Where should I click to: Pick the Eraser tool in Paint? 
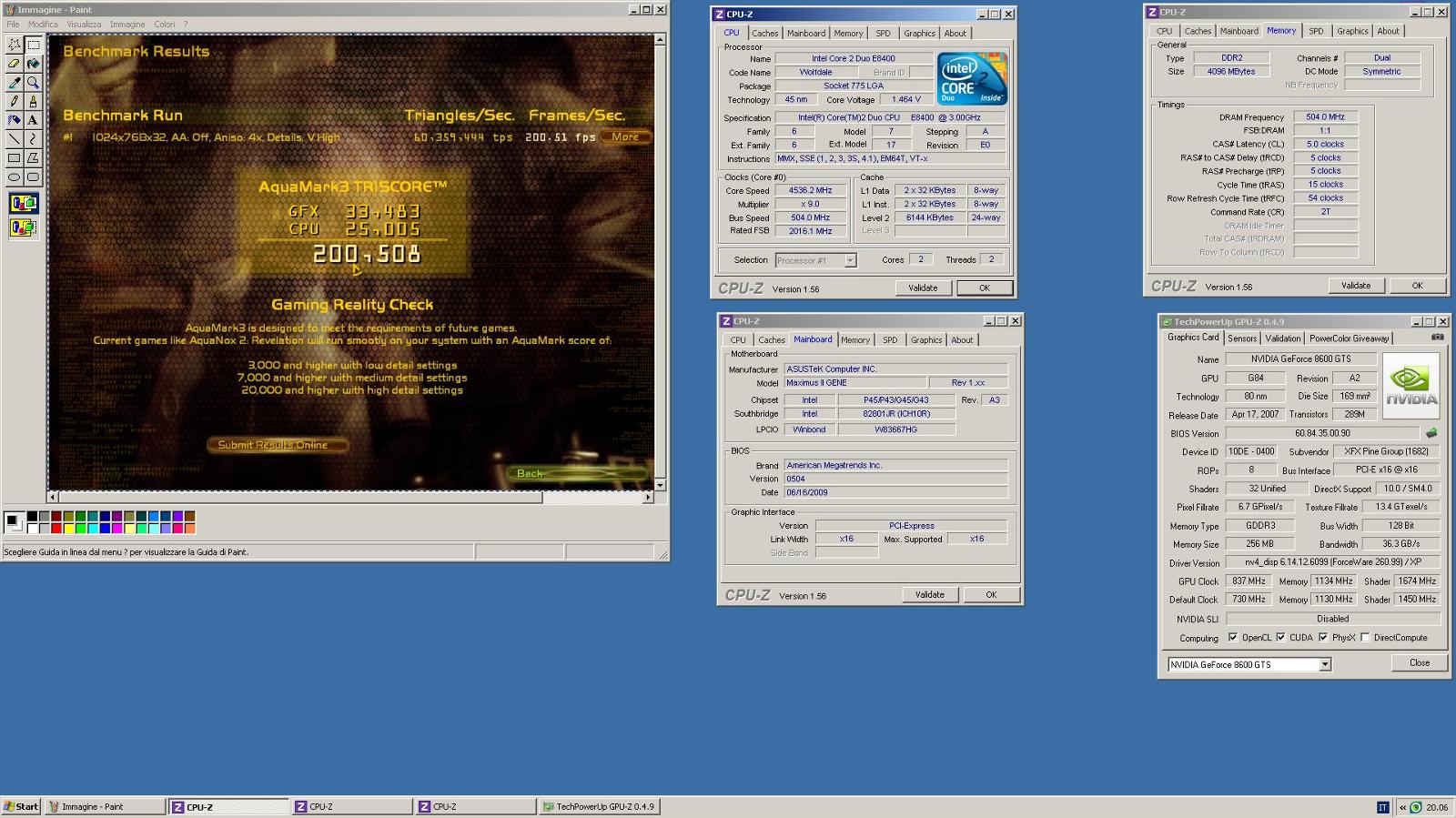point(15,64)
